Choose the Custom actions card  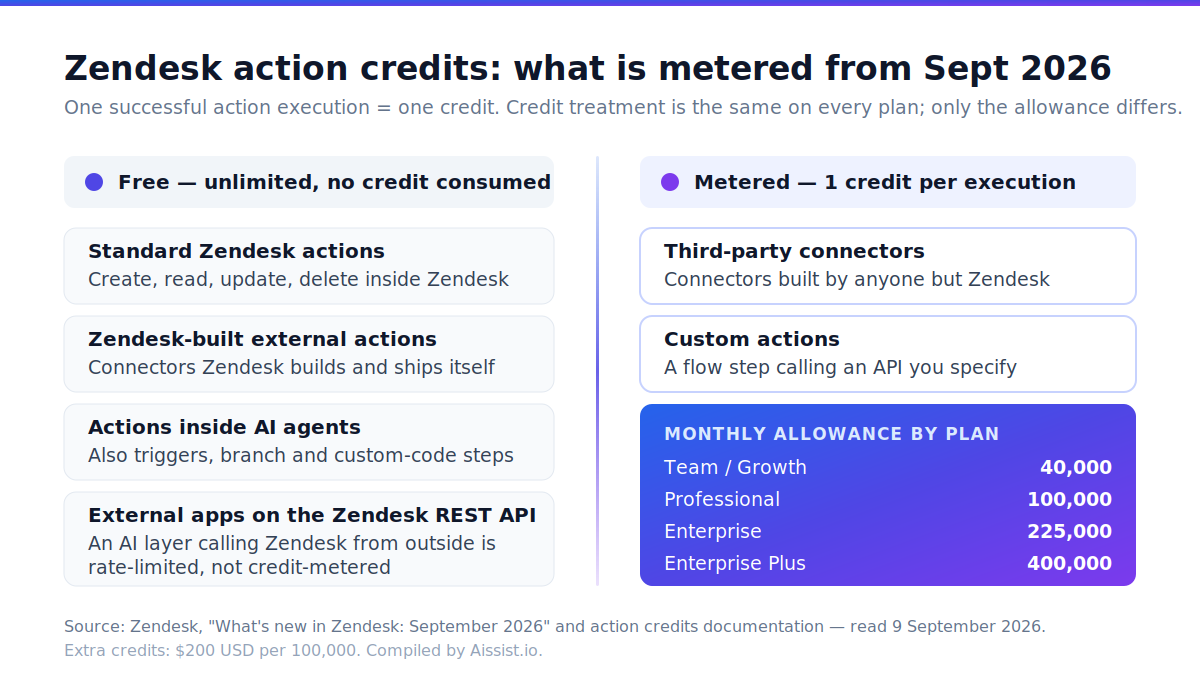888,354
